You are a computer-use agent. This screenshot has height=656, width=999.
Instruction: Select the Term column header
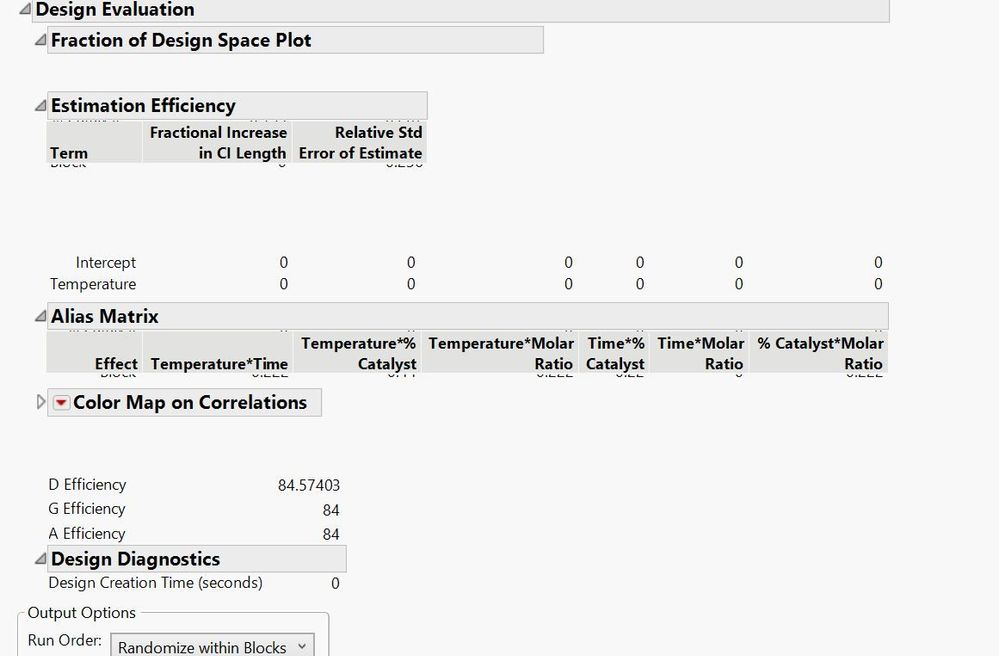pyautogui.click(x=69, y=153)
